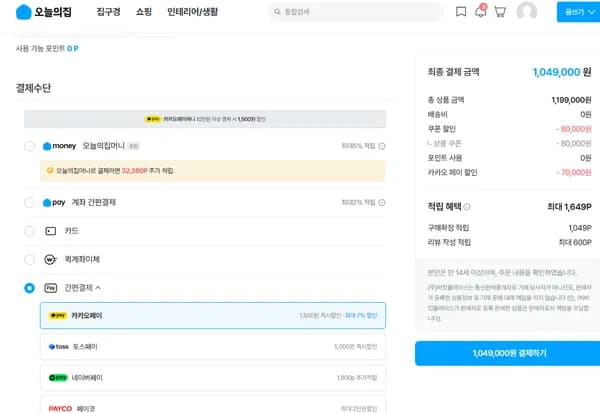Click the naver pay logo in 네이버페이 row

[58, 378]
